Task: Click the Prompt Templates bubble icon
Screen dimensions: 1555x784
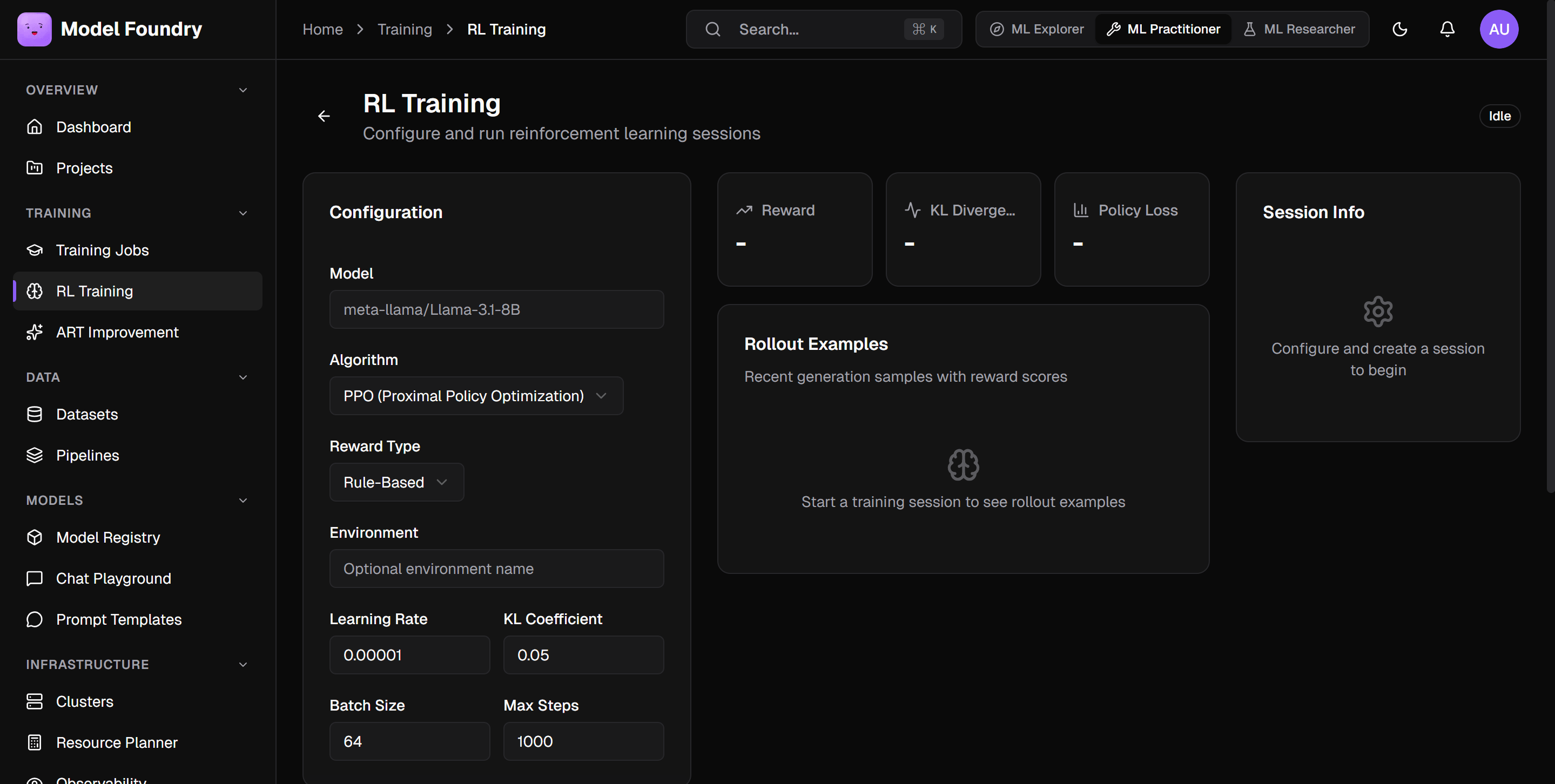Action: (x=35, y=619)
